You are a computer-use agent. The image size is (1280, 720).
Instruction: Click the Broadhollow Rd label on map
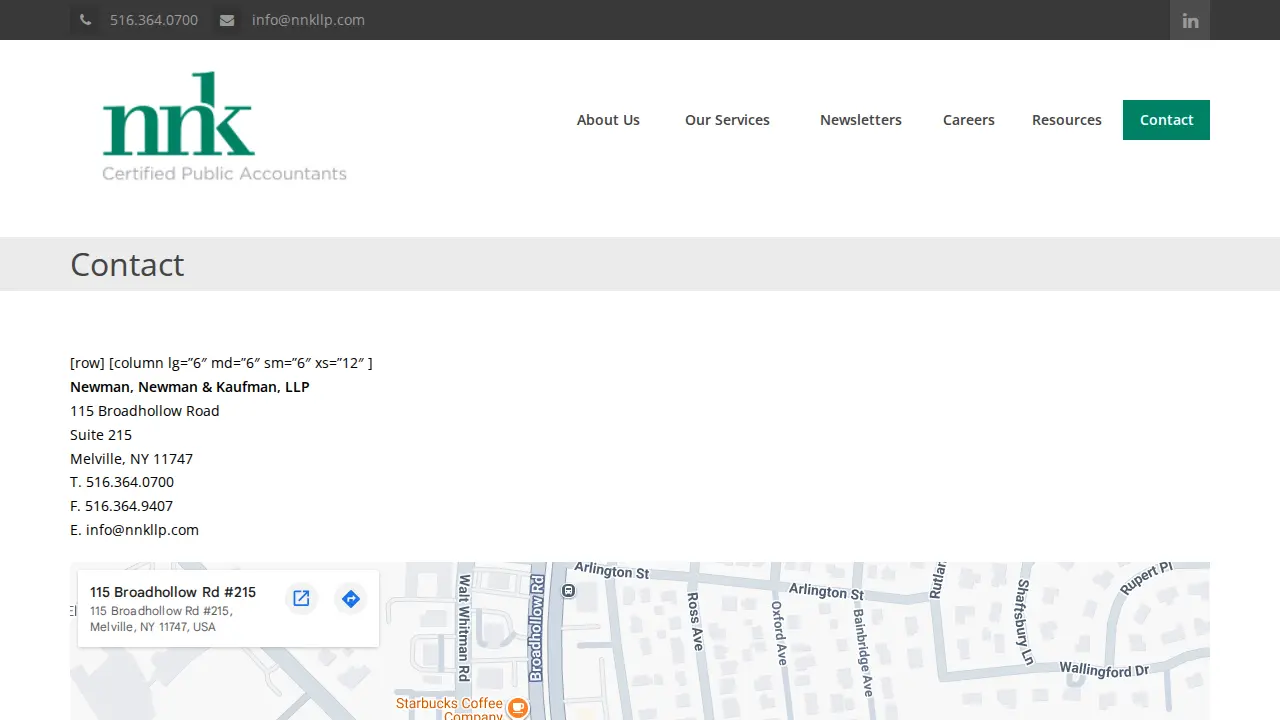pos(536,629)
